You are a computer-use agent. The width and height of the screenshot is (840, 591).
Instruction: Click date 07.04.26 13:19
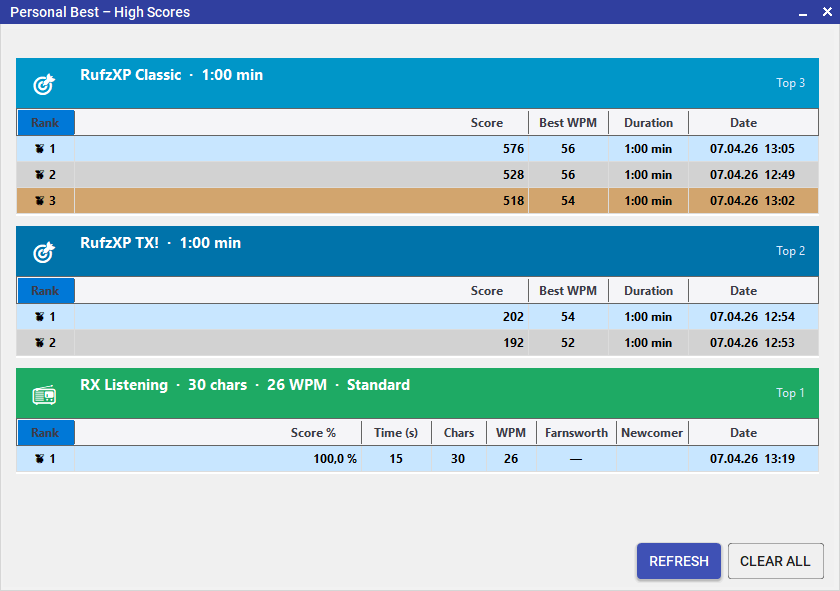[753, 459]
